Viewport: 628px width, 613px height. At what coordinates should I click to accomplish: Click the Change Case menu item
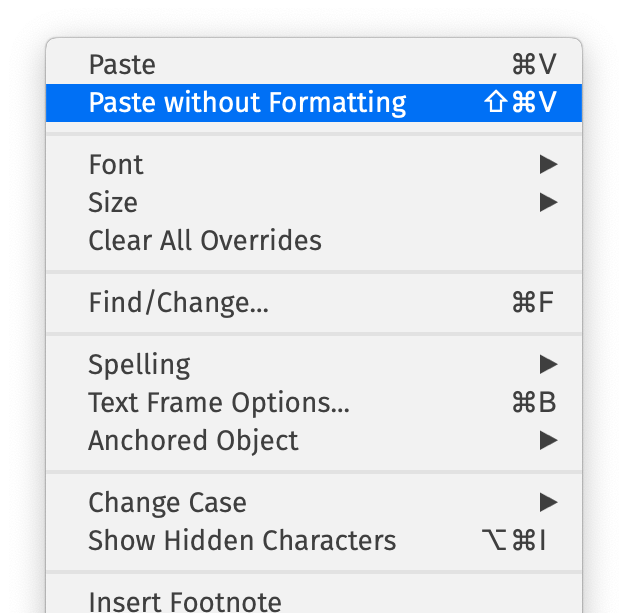click(x=167, y=502)
